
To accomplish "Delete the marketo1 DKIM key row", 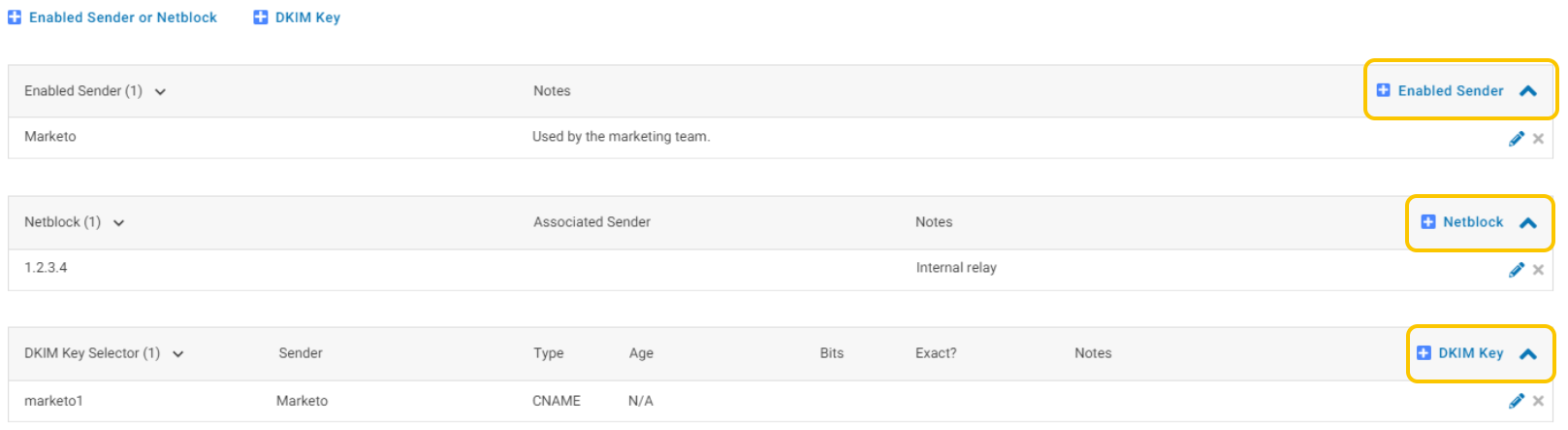I will point(1538,401).
